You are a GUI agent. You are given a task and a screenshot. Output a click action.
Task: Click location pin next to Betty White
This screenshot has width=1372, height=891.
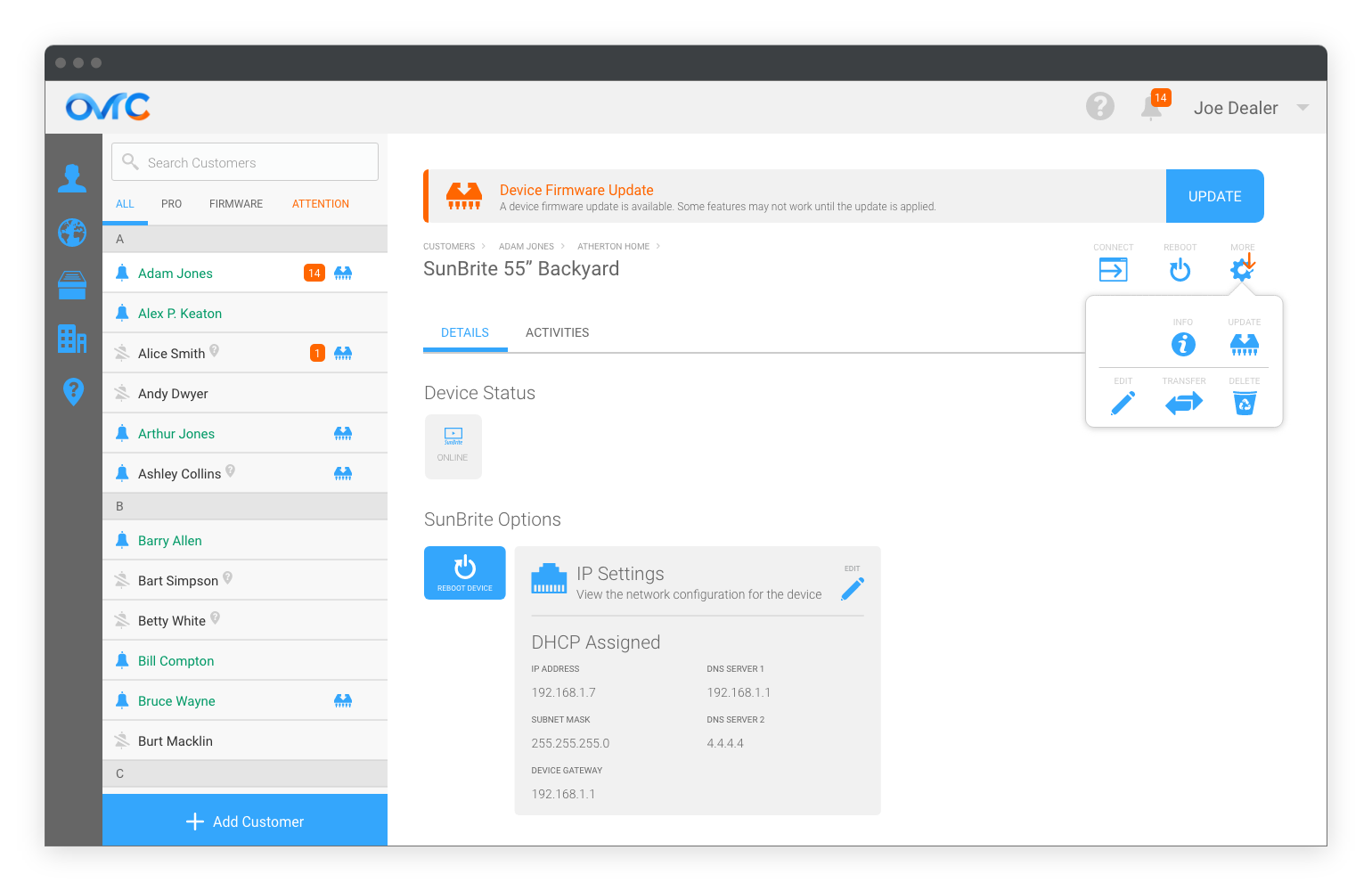(216, 618)
